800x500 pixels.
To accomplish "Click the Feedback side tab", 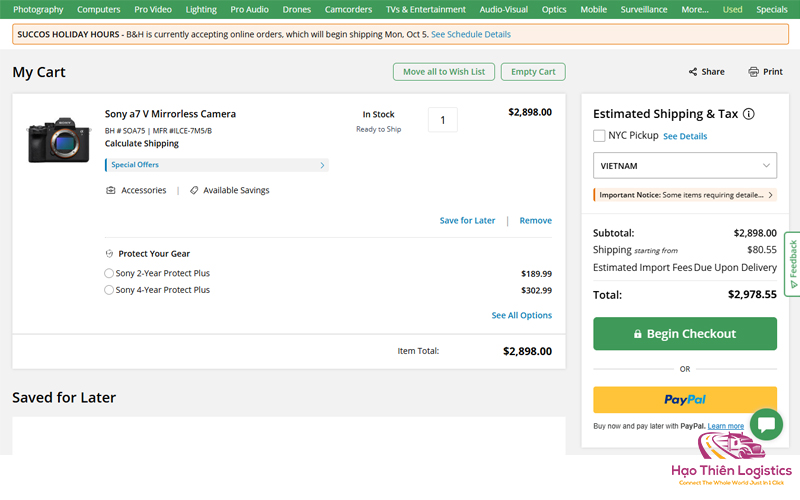I will [x=792, y=264].
